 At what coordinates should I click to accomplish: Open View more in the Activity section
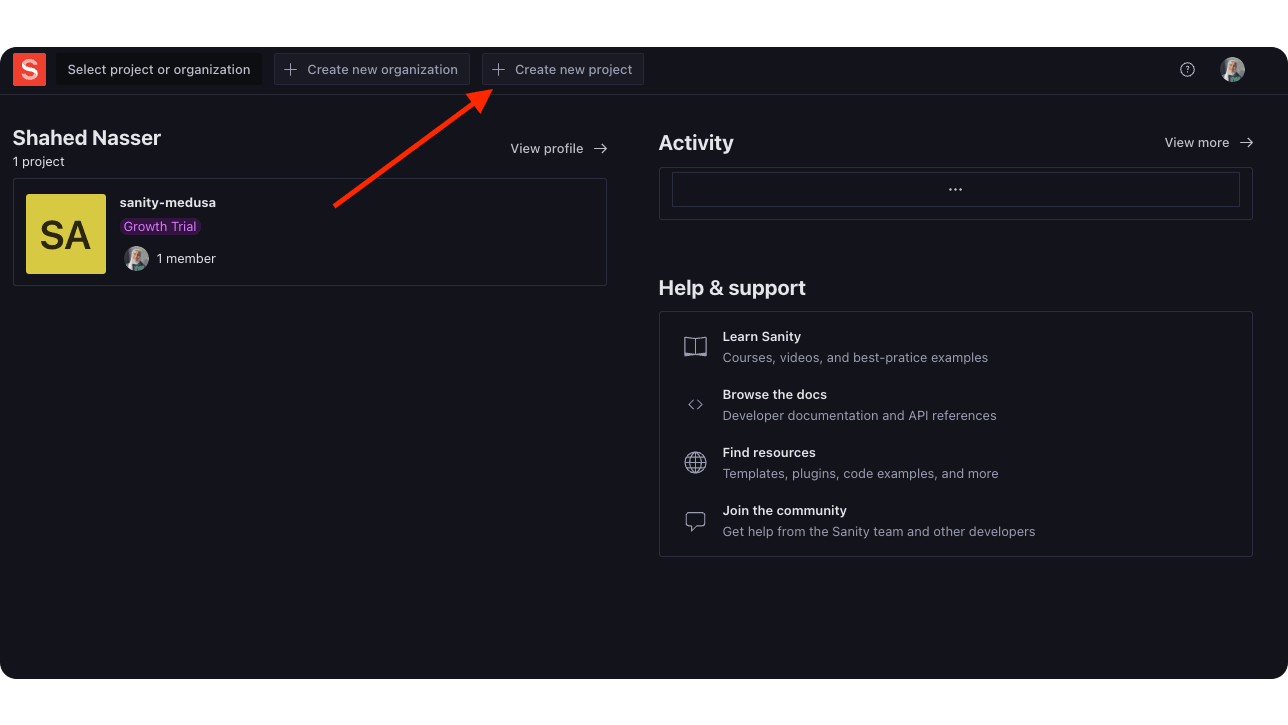pos(1196,142)
